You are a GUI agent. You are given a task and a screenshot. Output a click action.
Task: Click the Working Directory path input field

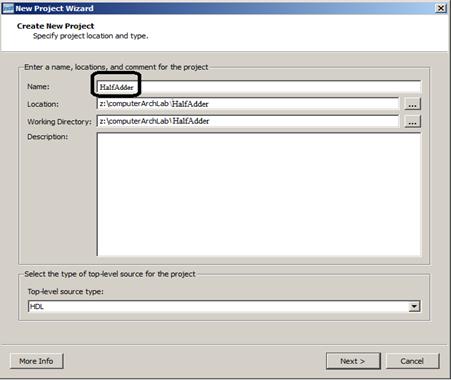(248, 121)
